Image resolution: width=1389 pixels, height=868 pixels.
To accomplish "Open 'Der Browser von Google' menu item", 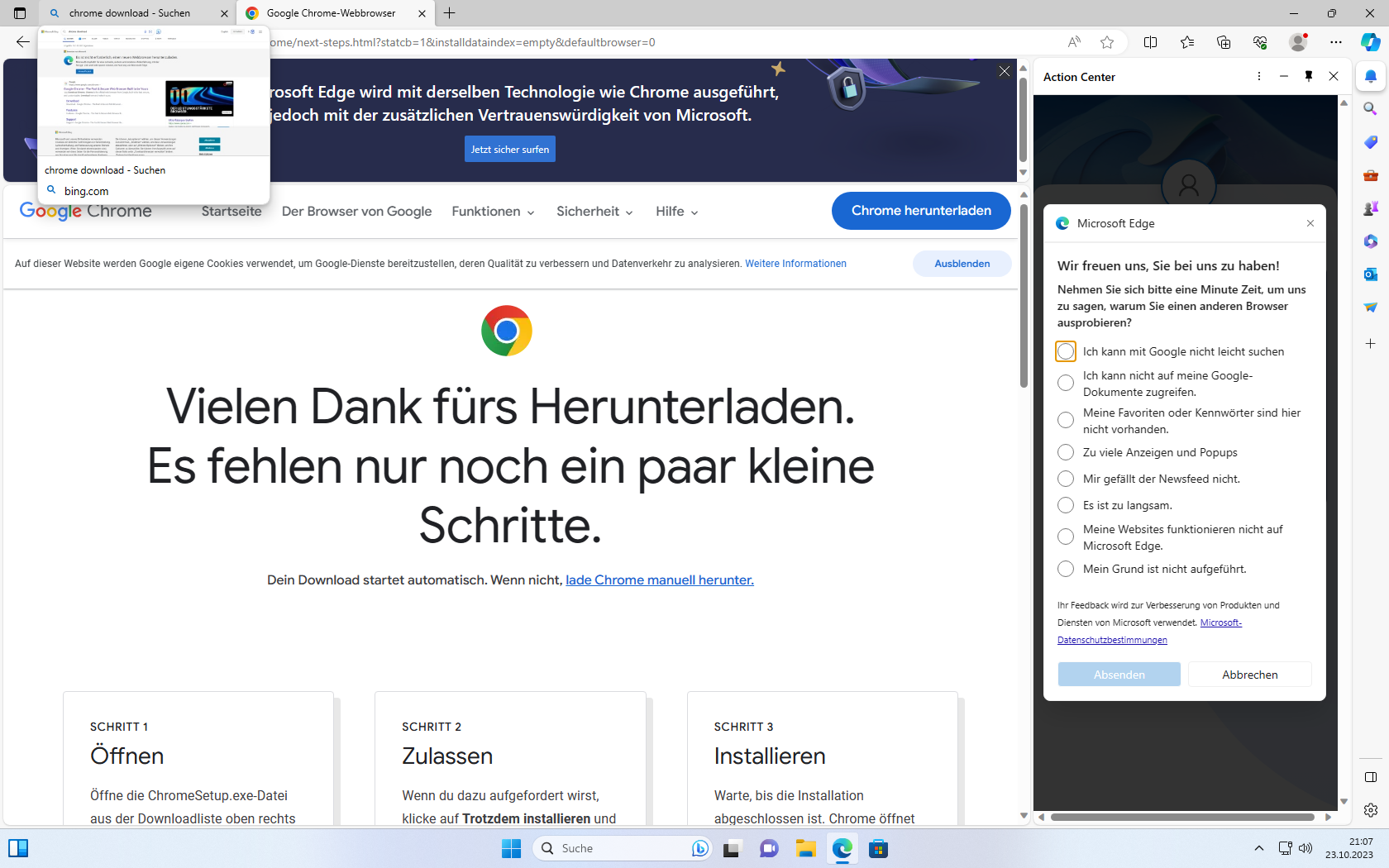I will [356, 212].
